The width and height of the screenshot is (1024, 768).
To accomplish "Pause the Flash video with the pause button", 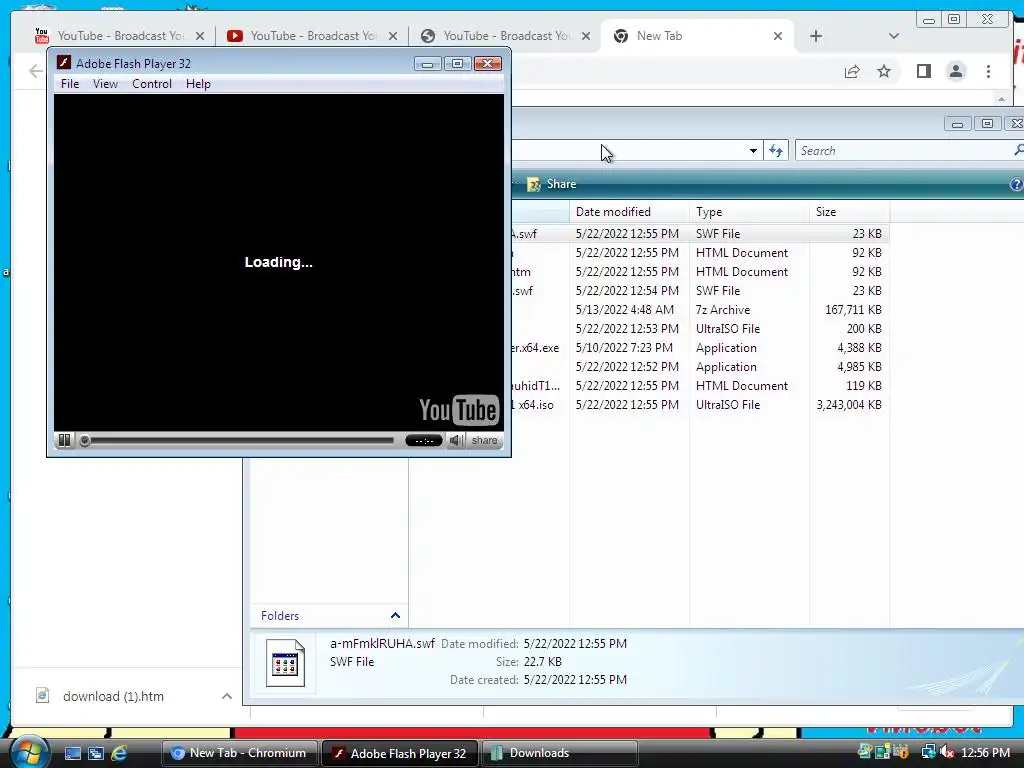I will (64, 440).
